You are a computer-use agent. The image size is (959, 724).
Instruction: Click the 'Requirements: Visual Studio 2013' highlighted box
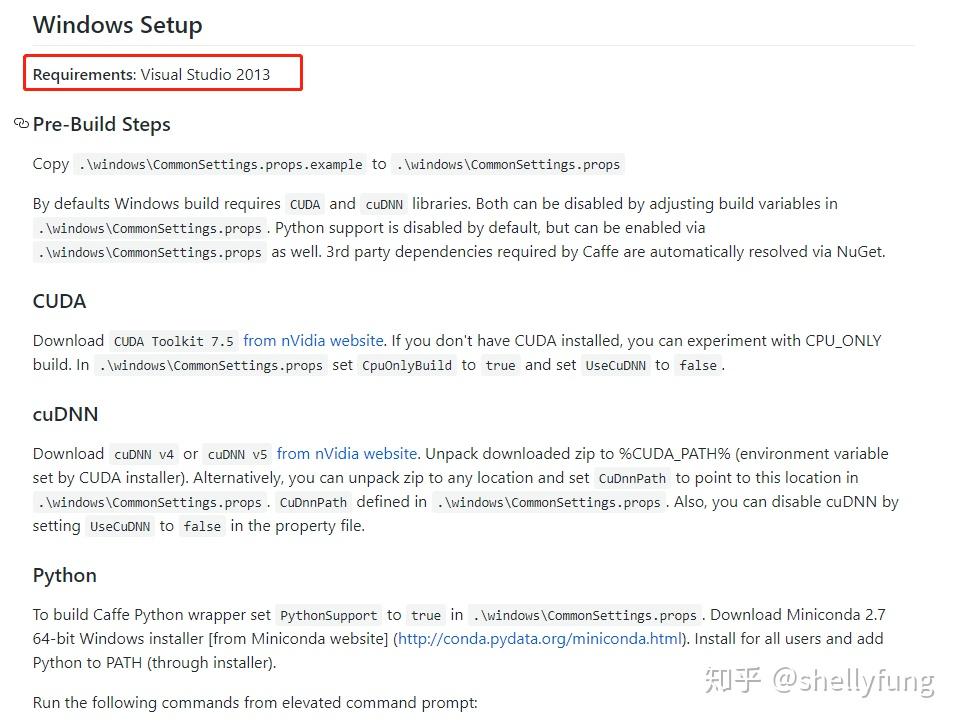[x=163, y=73]
